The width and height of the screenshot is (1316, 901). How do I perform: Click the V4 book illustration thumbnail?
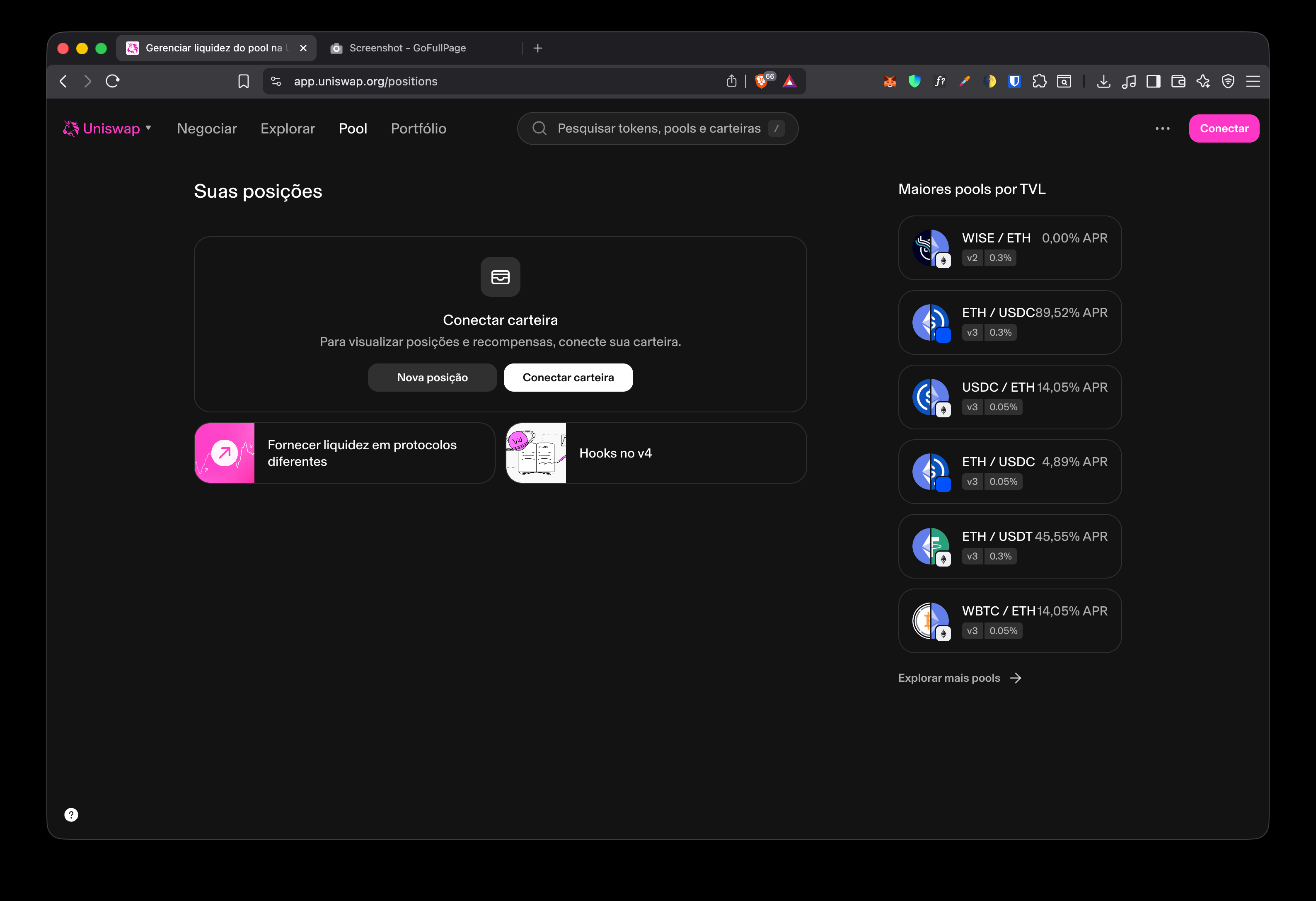(x=536, y=453)
